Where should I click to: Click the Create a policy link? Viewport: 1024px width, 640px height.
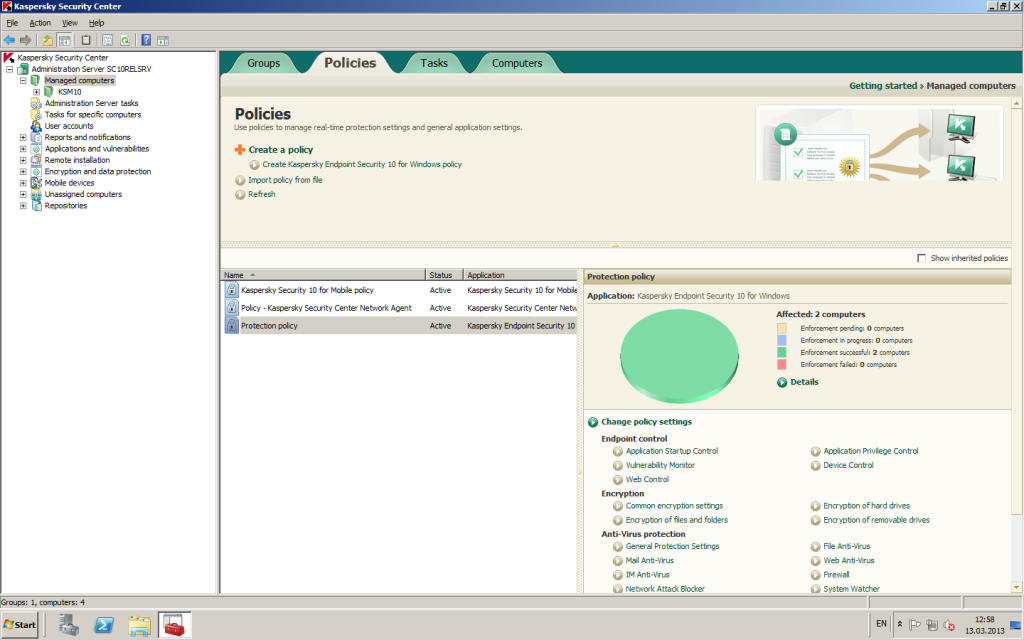pos(281,150)
